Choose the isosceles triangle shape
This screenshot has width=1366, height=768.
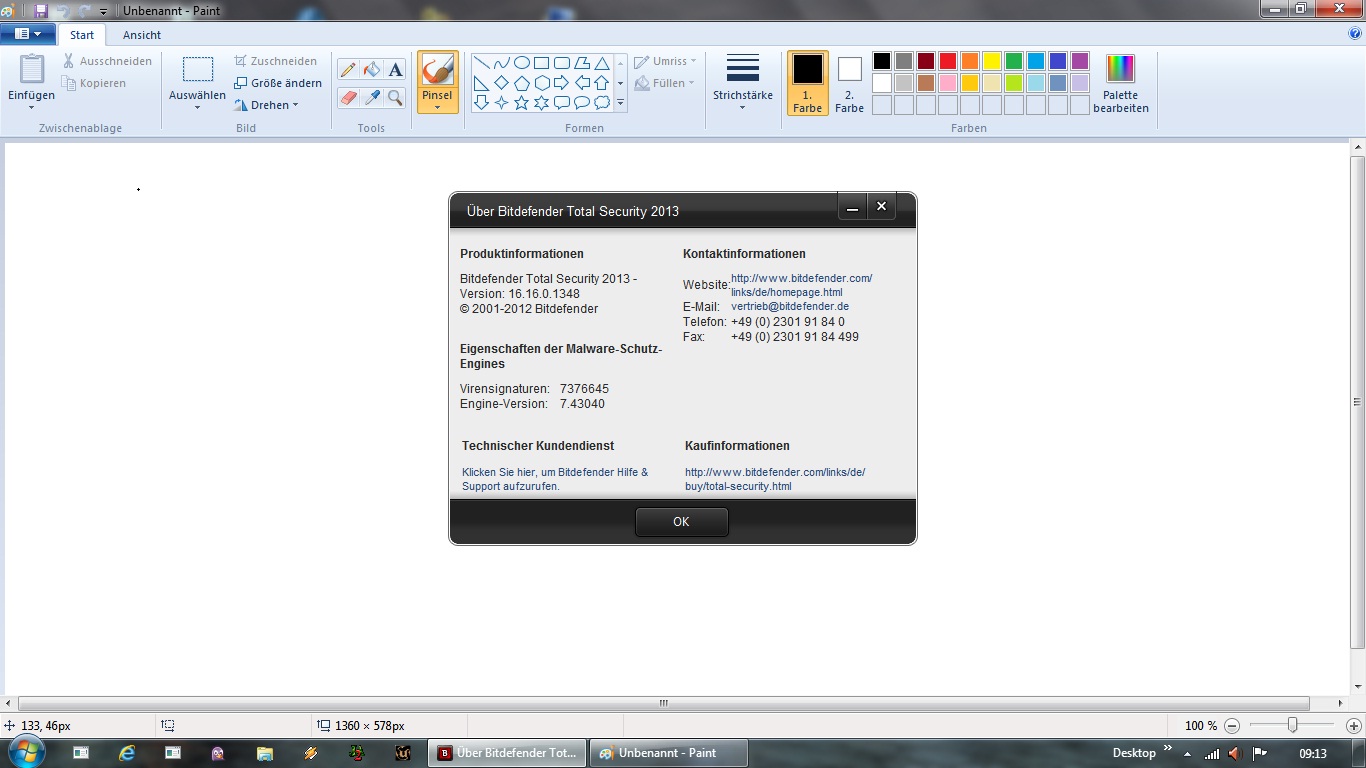(x=601, y=62)
